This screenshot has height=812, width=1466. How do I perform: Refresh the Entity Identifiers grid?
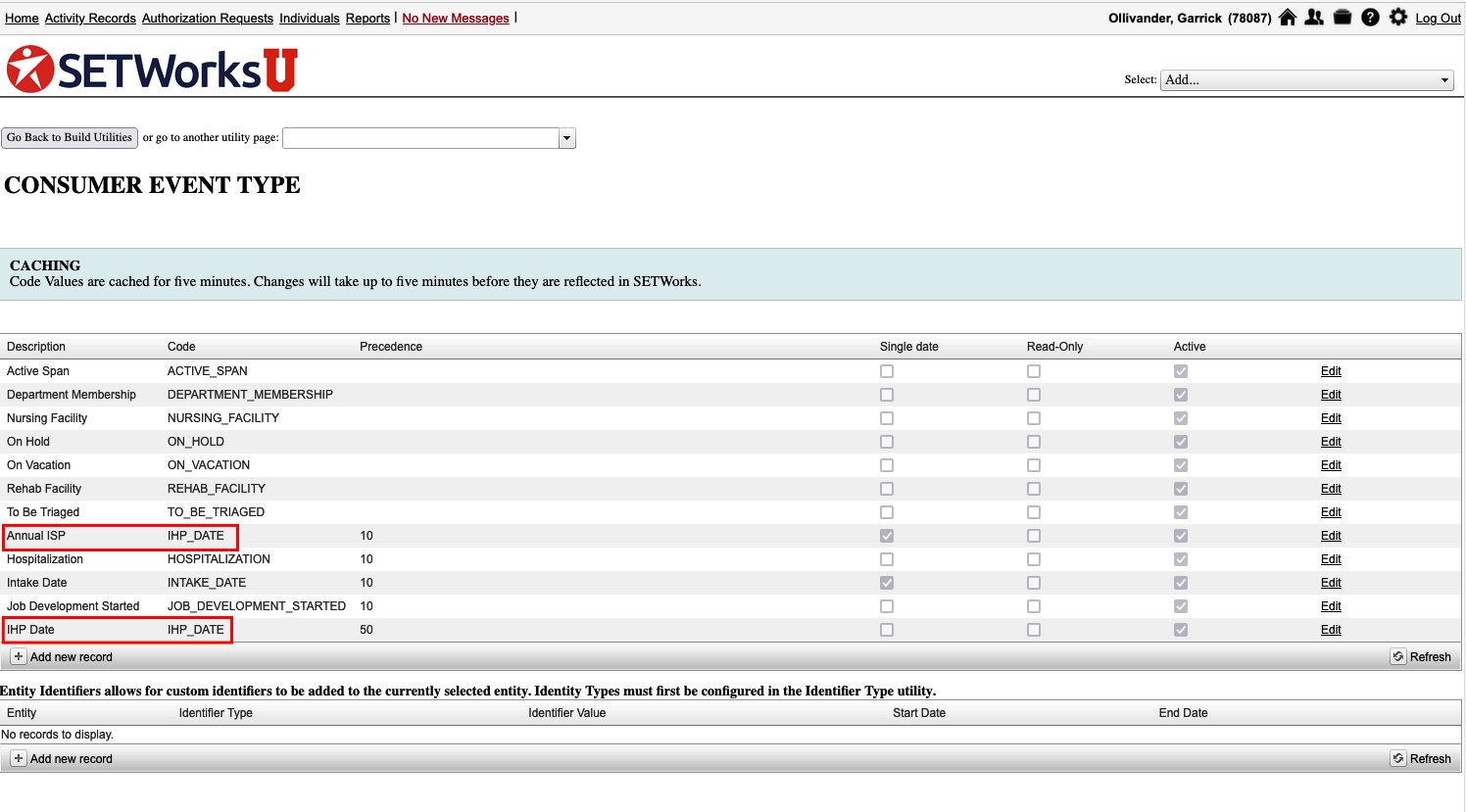tap(1421, 758)
